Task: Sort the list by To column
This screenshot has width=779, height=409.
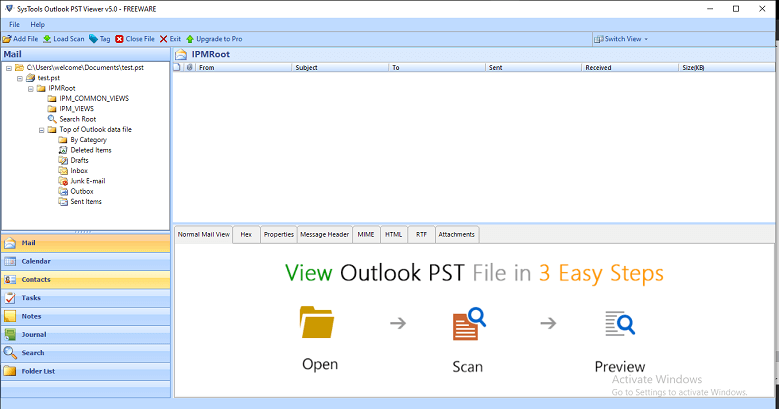Action: click(437, 68)
